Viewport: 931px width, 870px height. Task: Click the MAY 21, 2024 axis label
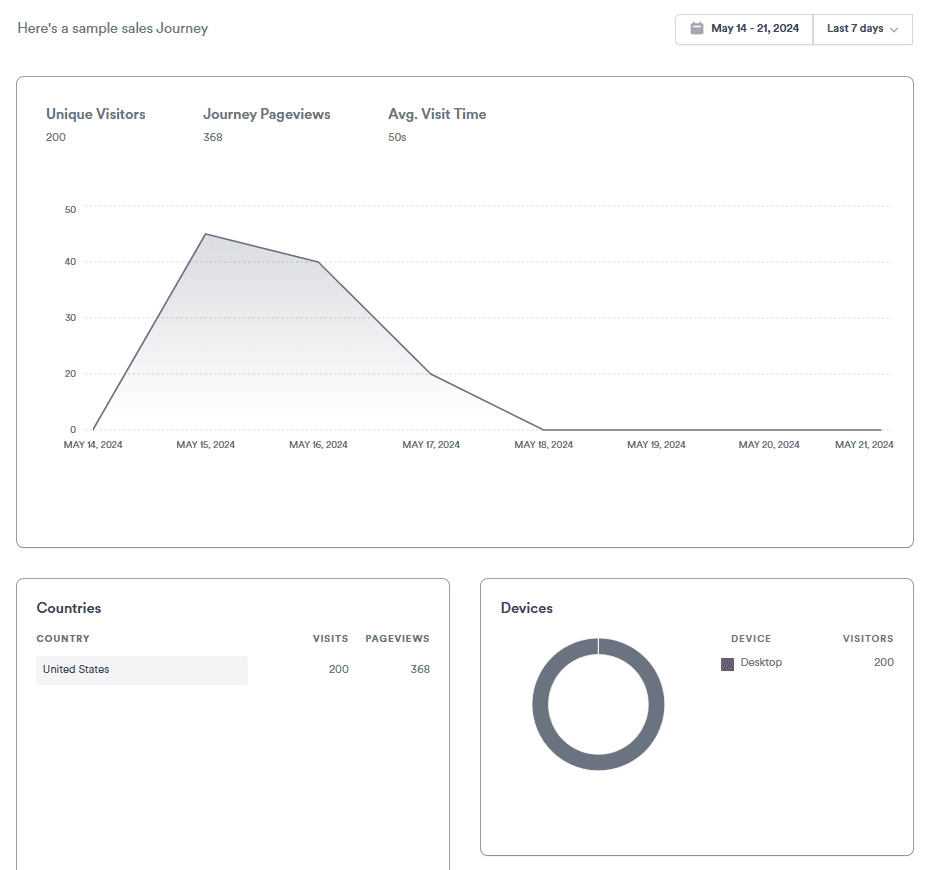coord(864,445)
